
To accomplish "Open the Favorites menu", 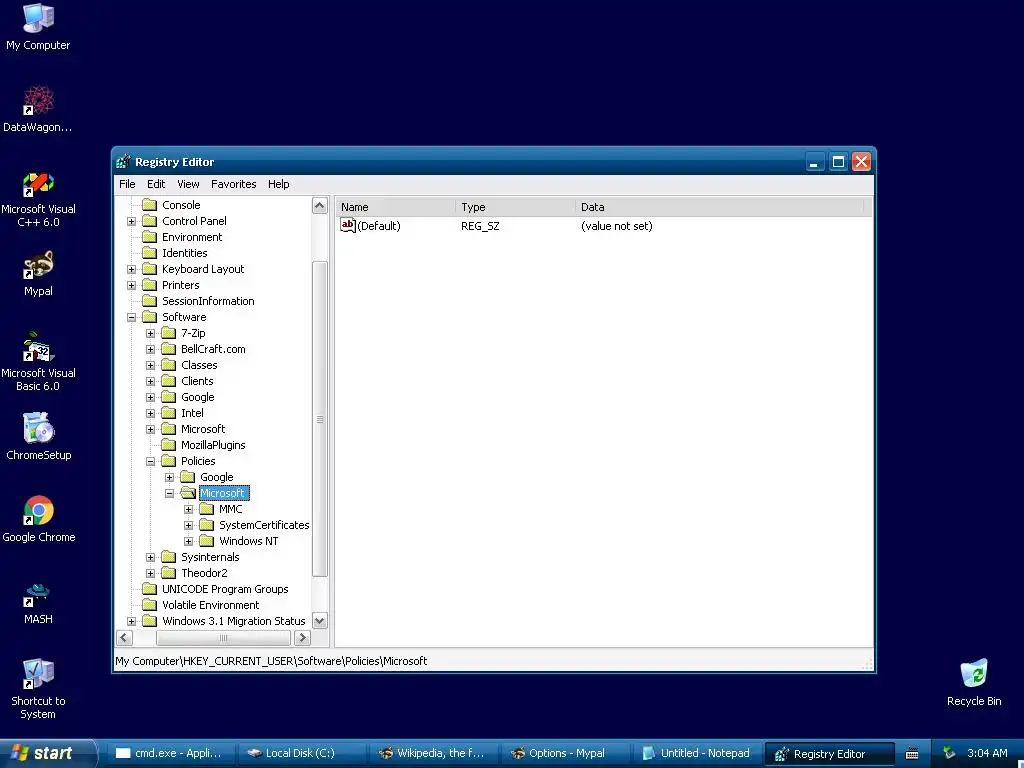I will 234,184.
